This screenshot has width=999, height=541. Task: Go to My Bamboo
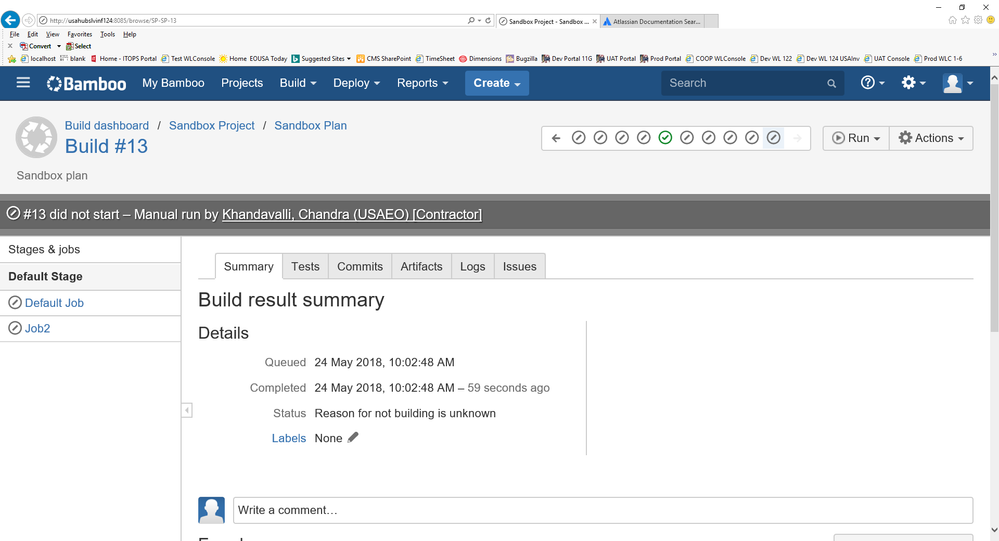(x=173, y=83)
